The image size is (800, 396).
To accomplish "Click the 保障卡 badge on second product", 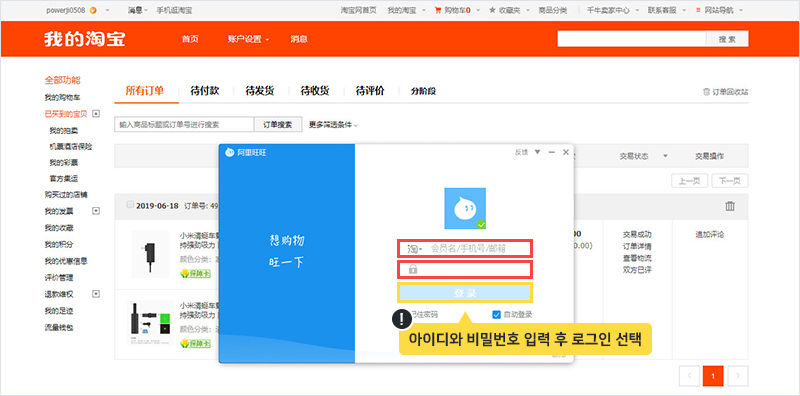I will [195, 343].
